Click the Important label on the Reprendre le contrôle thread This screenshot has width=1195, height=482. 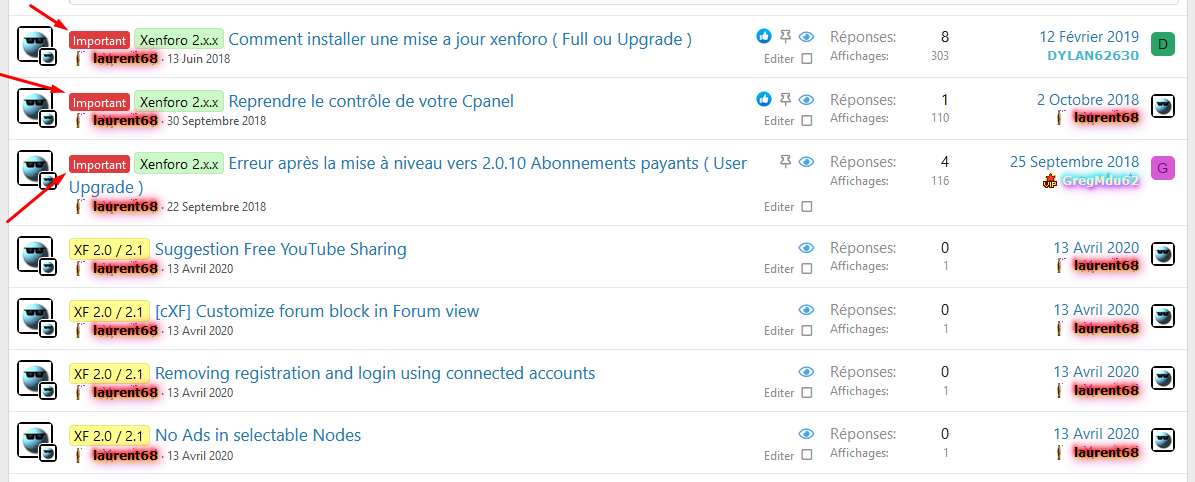(99, 102)
